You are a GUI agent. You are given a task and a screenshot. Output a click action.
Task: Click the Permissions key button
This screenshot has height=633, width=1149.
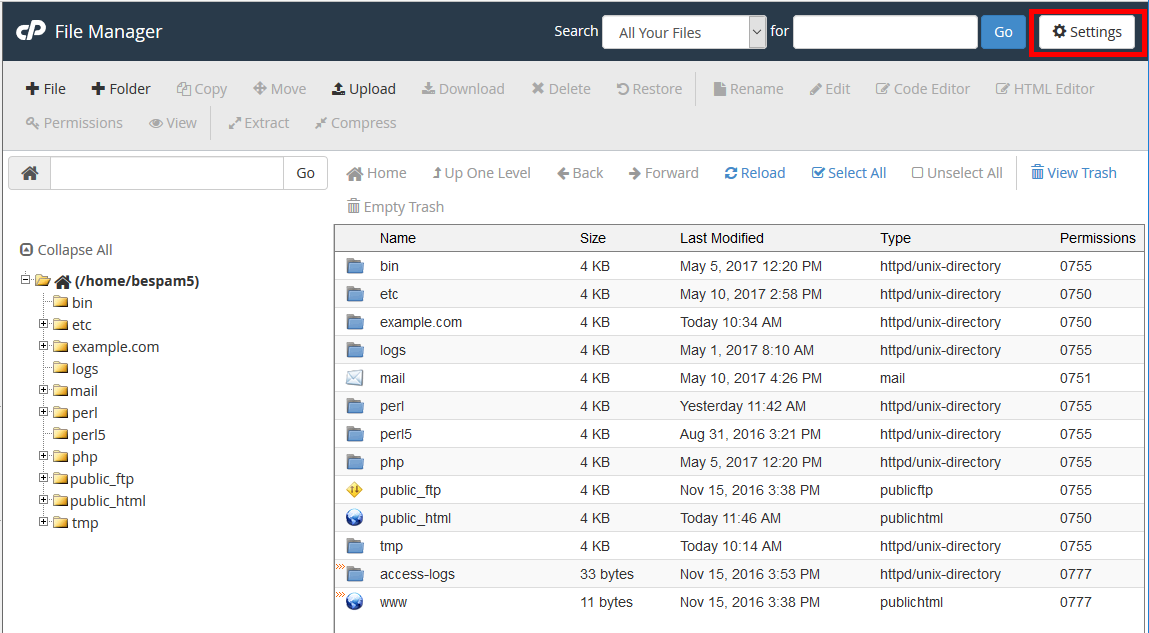pyautogui.click(x=74, y=123)
